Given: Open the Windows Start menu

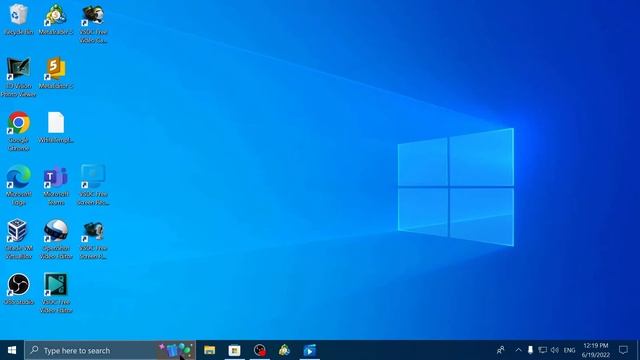Looking at the screenshot, I should (x=12, y=350).
